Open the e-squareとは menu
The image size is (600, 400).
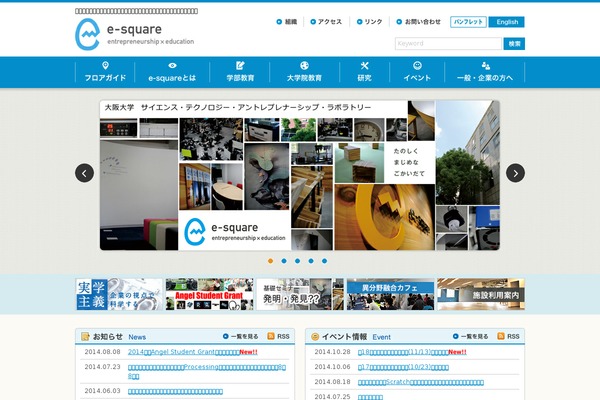tap(172, 72)
